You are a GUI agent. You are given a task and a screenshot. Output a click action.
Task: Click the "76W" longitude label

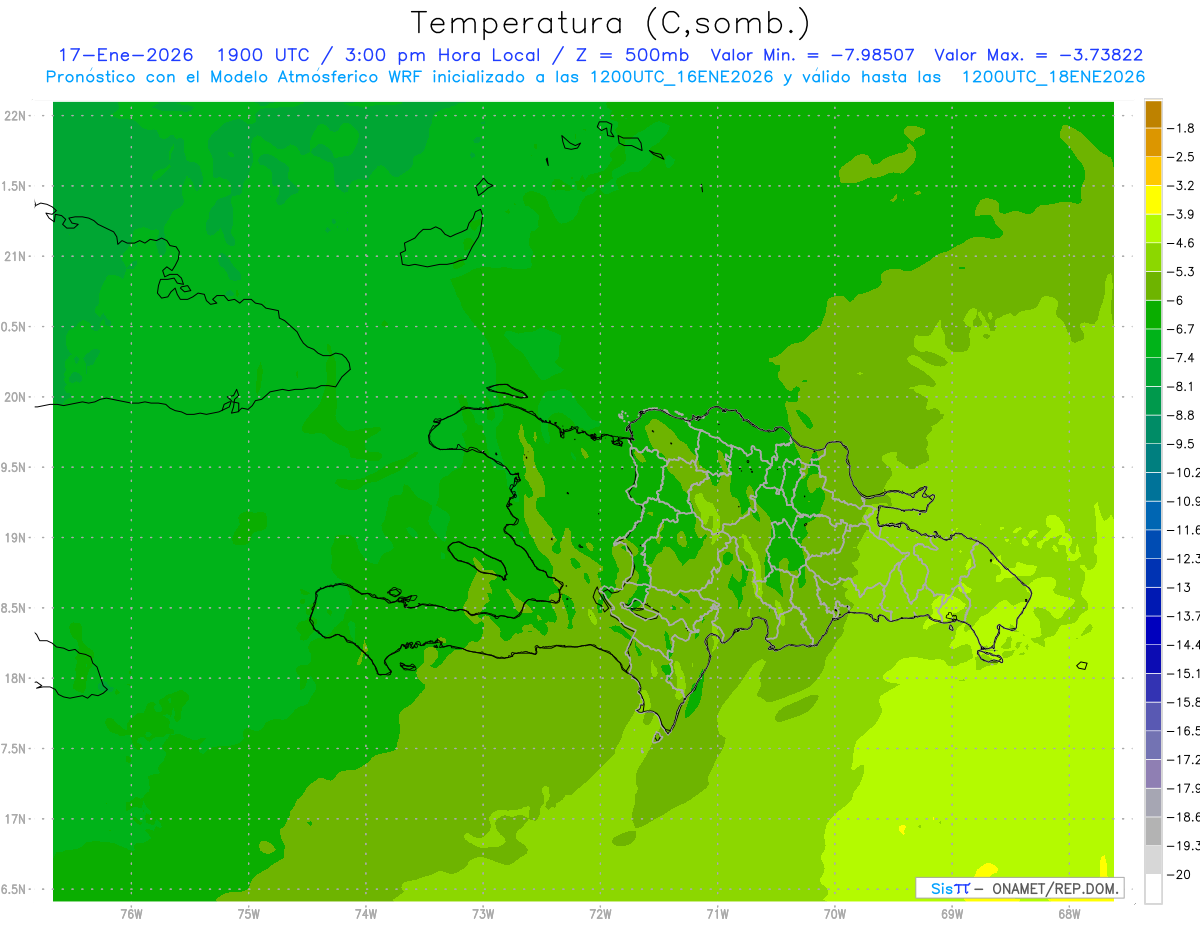(131, 913)
